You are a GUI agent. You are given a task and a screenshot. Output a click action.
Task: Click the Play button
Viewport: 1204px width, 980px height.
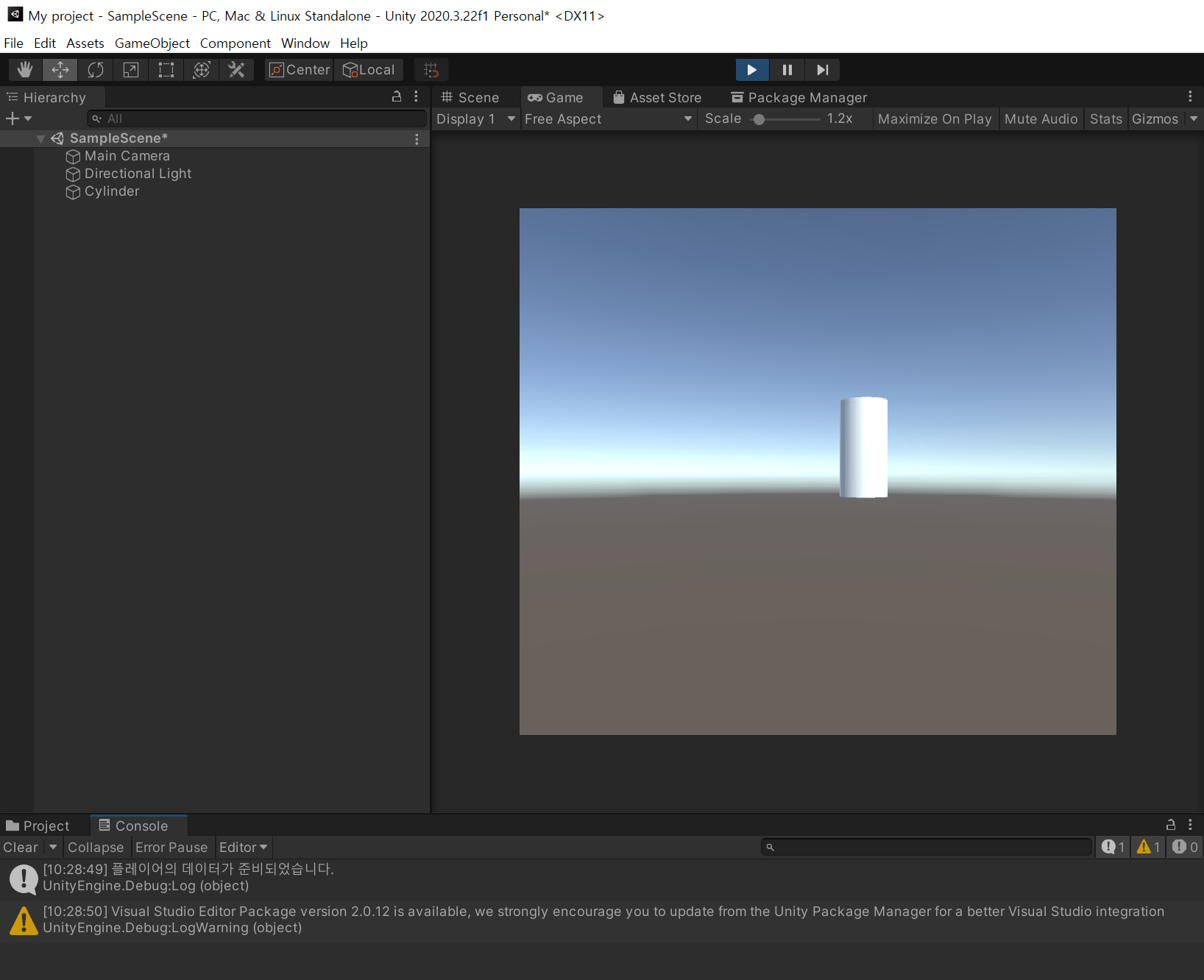pos(752,70)
